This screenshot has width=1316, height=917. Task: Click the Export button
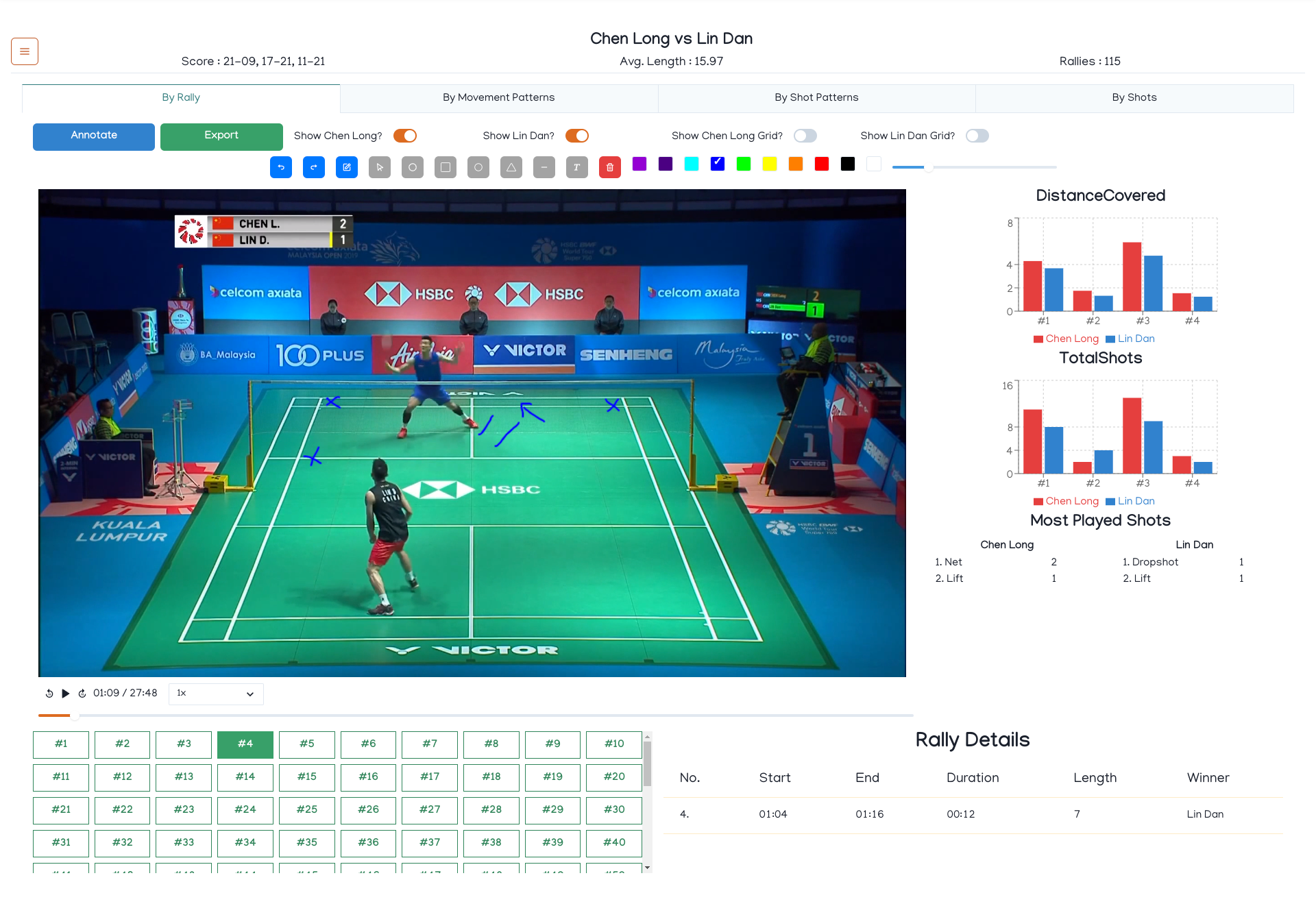tap(221, 135)
